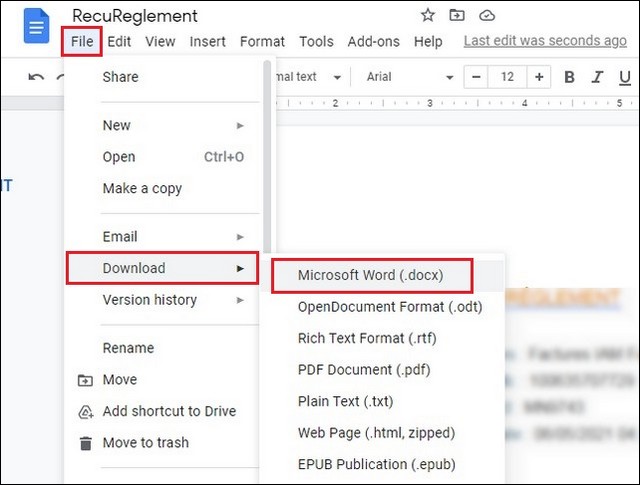
Task: Increase font size with plus button
Action: coord(539,77)
